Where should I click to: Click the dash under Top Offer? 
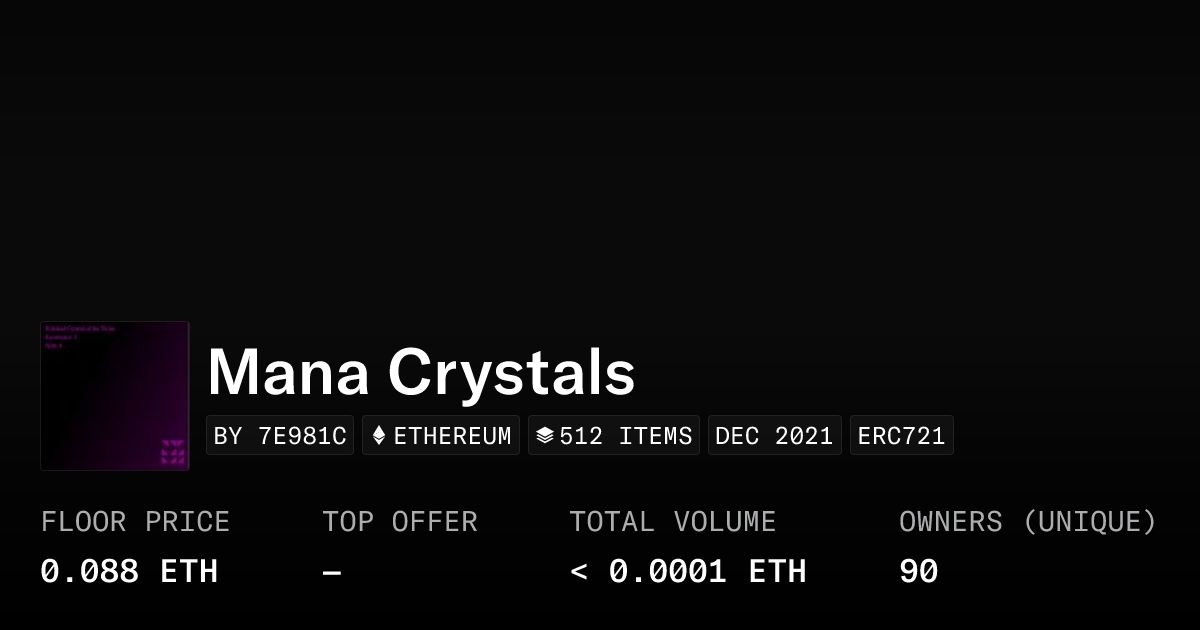(x=332, y=572)
